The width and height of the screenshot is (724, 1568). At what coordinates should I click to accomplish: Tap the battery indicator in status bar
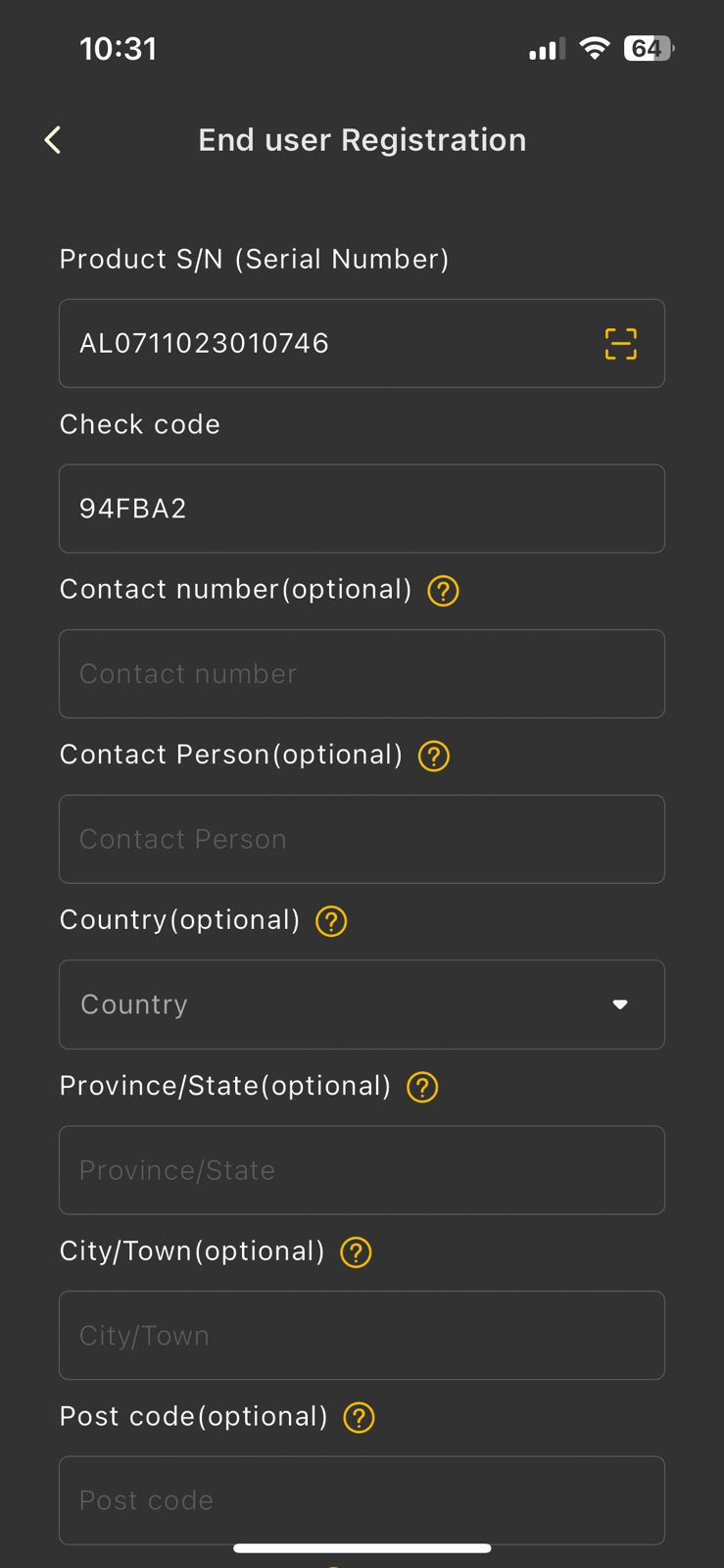point(649,49)
